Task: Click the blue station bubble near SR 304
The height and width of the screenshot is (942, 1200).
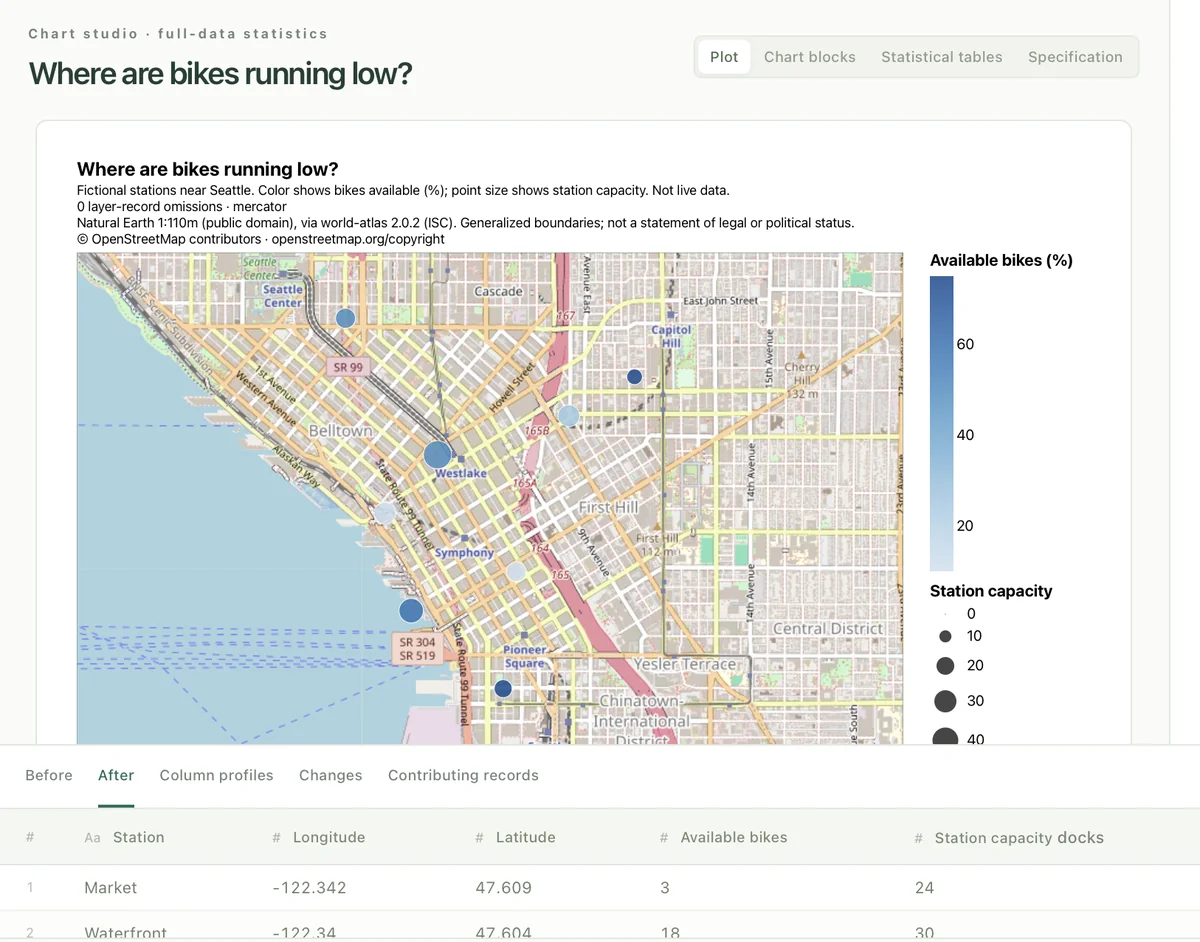Action: click(x=411, y=610)
